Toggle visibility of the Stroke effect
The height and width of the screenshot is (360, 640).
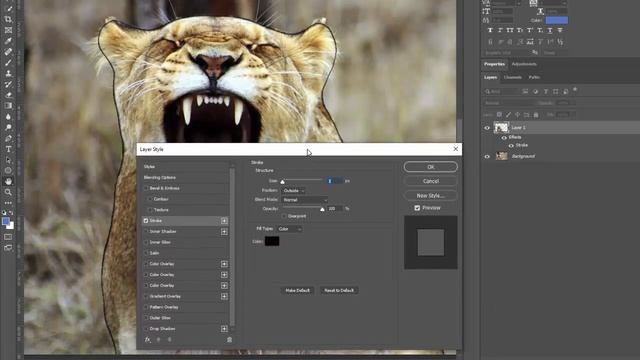click(x=511, y=145)
